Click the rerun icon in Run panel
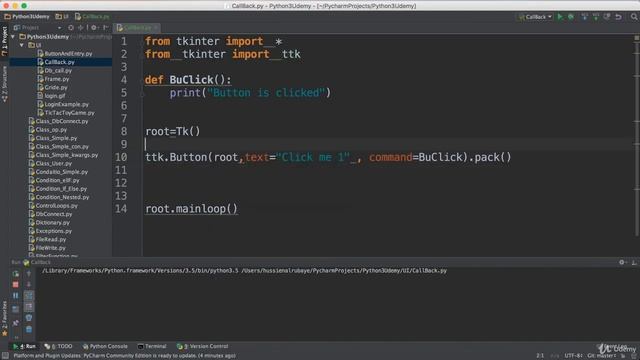 click(16, 274)
